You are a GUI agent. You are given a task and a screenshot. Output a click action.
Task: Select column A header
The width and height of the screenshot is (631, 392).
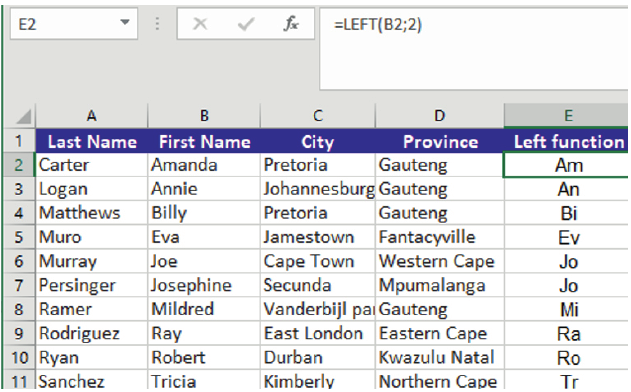coord(92,116)
